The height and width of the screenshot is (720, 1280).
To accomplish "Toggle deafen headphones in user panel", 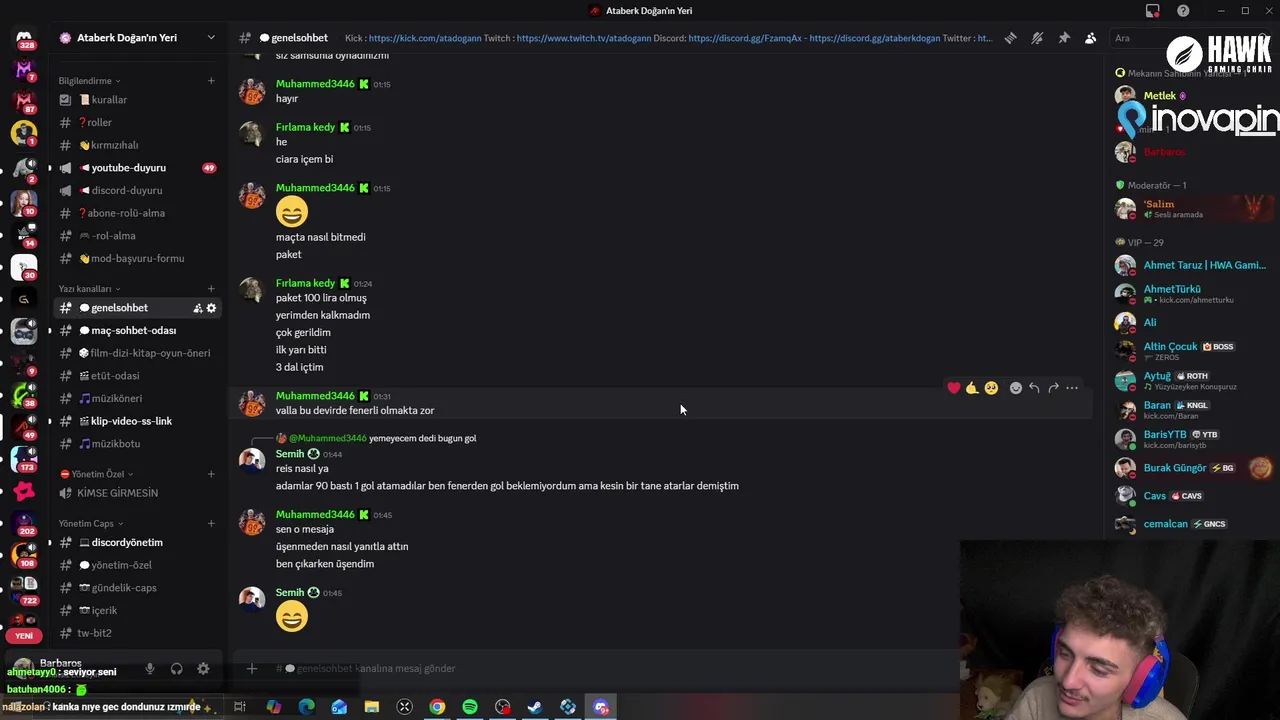I will point(177,669).
